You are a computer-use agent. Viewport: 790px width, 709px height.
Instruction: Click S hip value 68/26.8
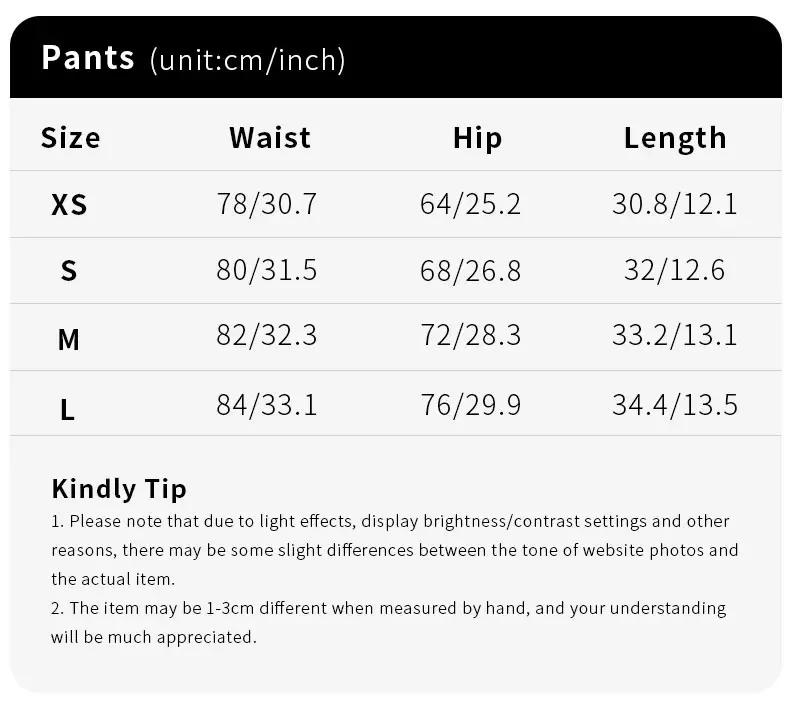[x=471, y=271]
